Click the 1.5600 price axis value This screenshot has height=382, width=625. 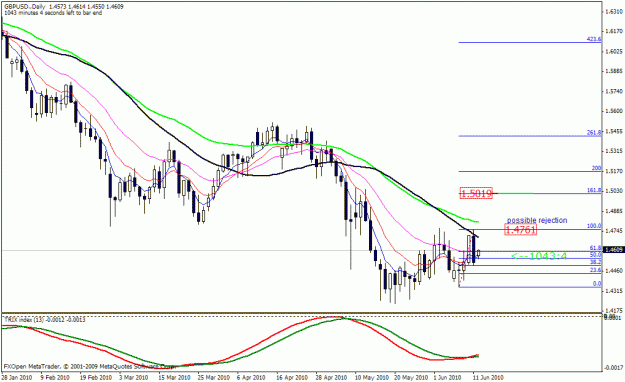point(614,111)
